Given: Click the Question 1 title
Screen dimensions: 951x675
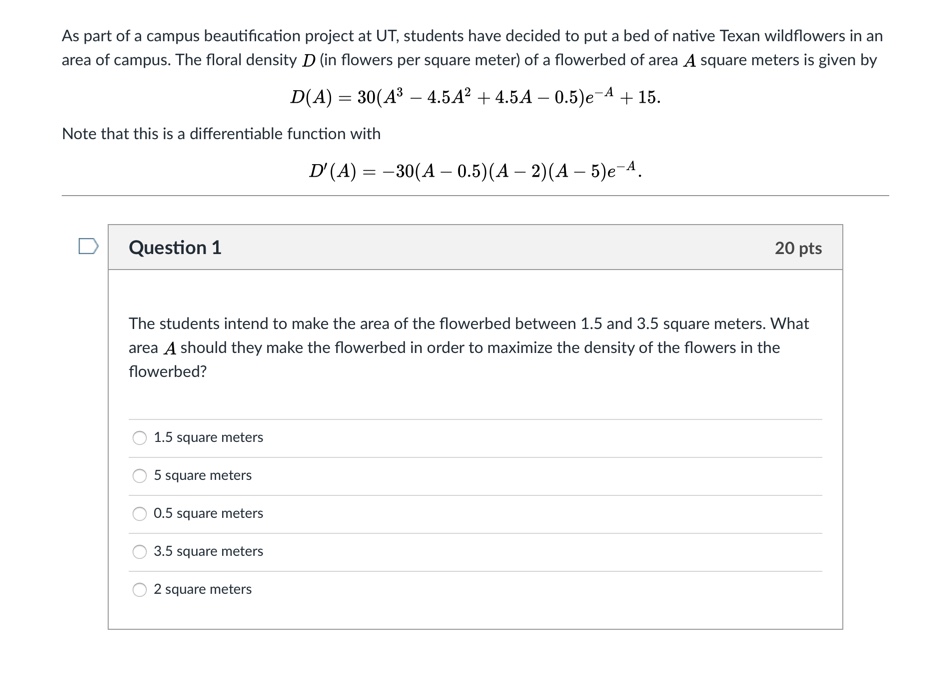Looking at the screenshot, I should pos(175,247).
